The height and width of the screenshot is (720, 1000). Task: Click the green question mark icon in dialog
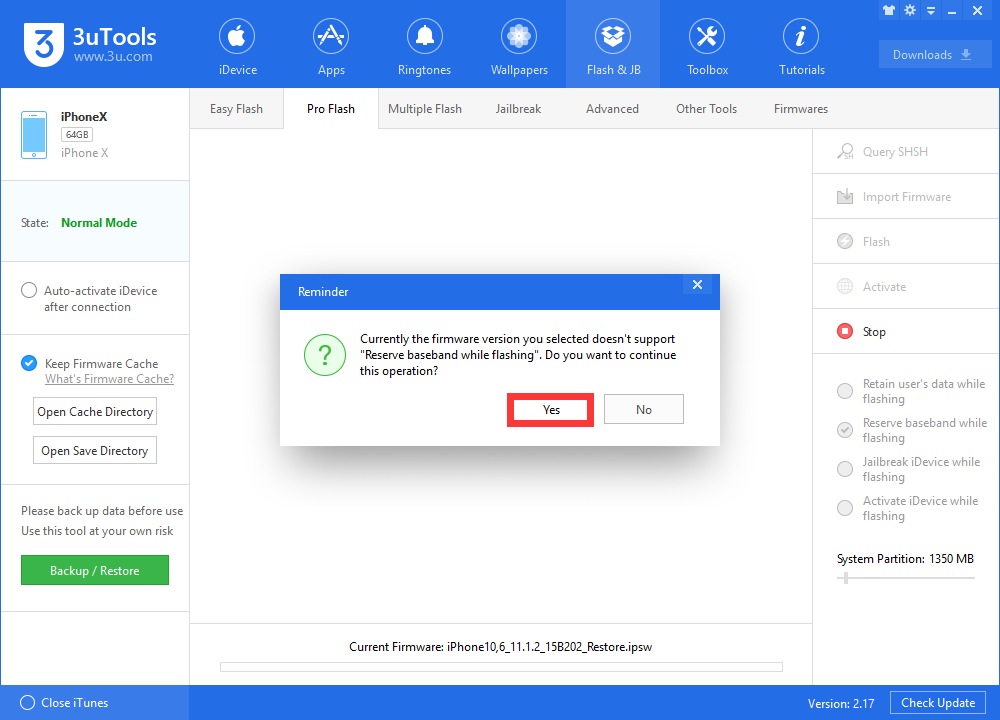(325, 355)
